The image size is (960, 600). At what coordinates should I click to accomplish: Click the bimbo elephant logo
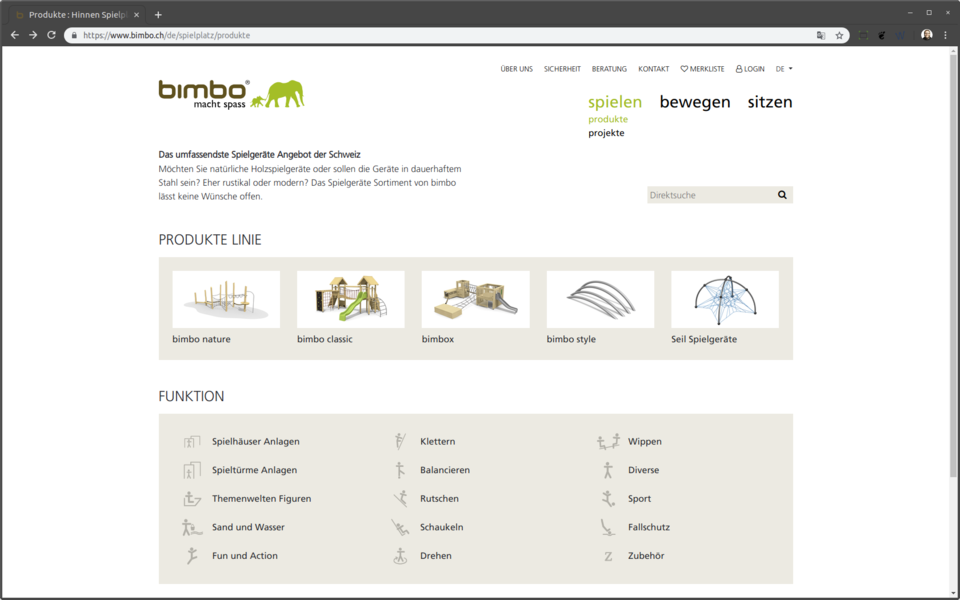[231, 94]
